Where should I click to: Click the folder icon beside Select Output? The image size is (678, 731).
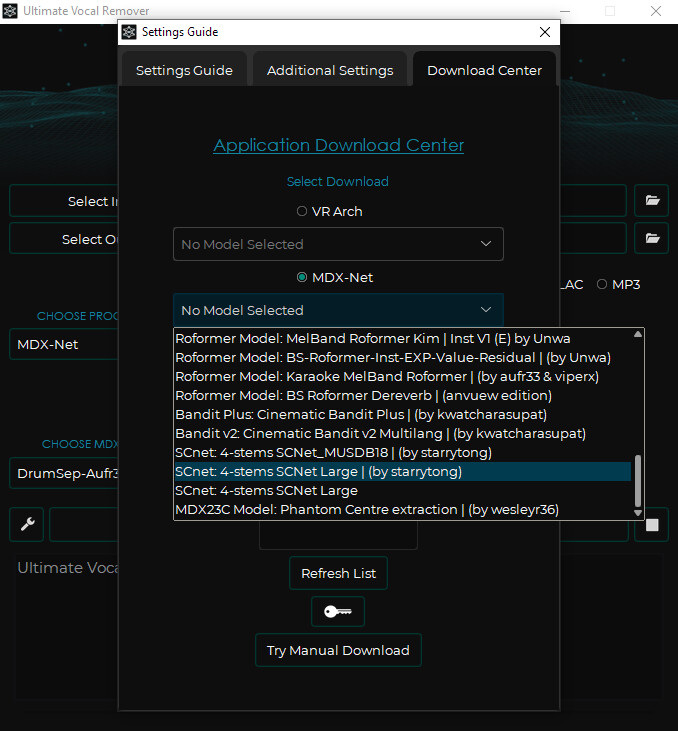coord(652,238)
